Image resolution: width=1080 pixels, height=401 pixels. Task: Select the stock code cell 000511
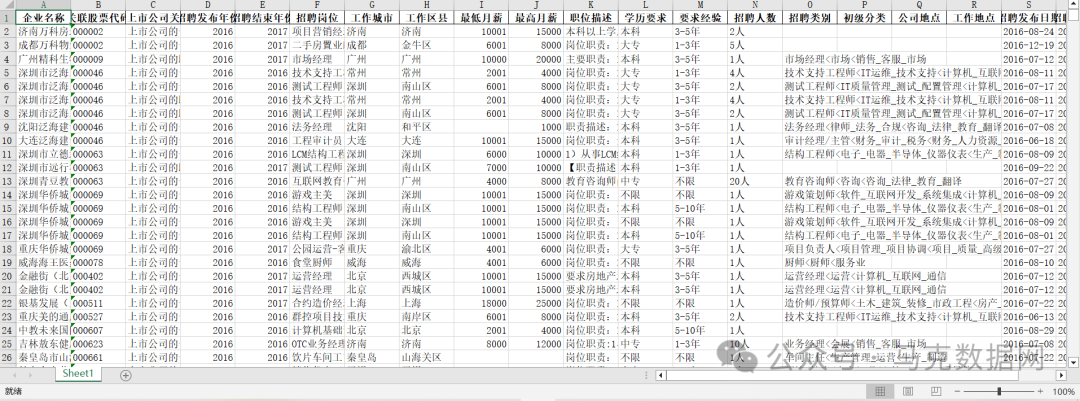coord(98,303)
